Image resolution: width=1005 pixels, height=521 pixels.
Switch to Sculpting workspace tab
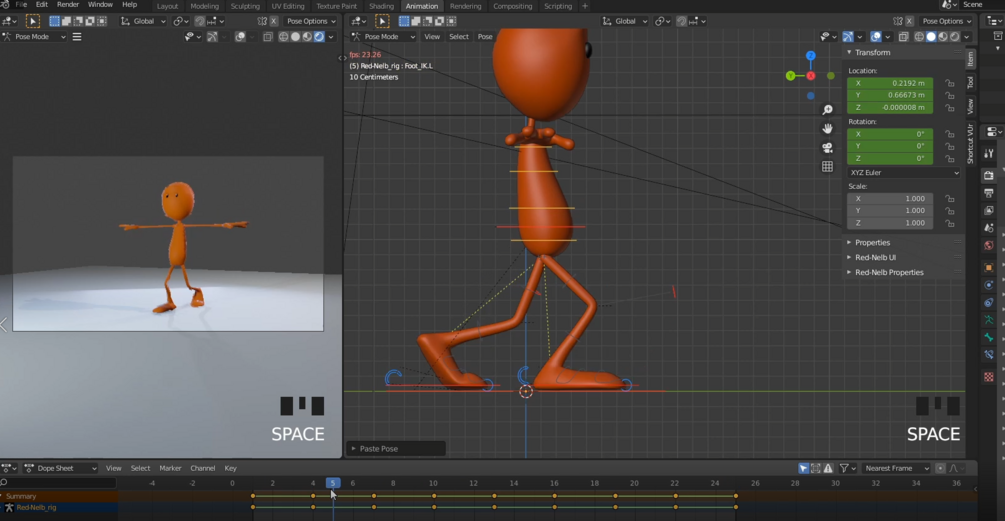click(245, 6)
